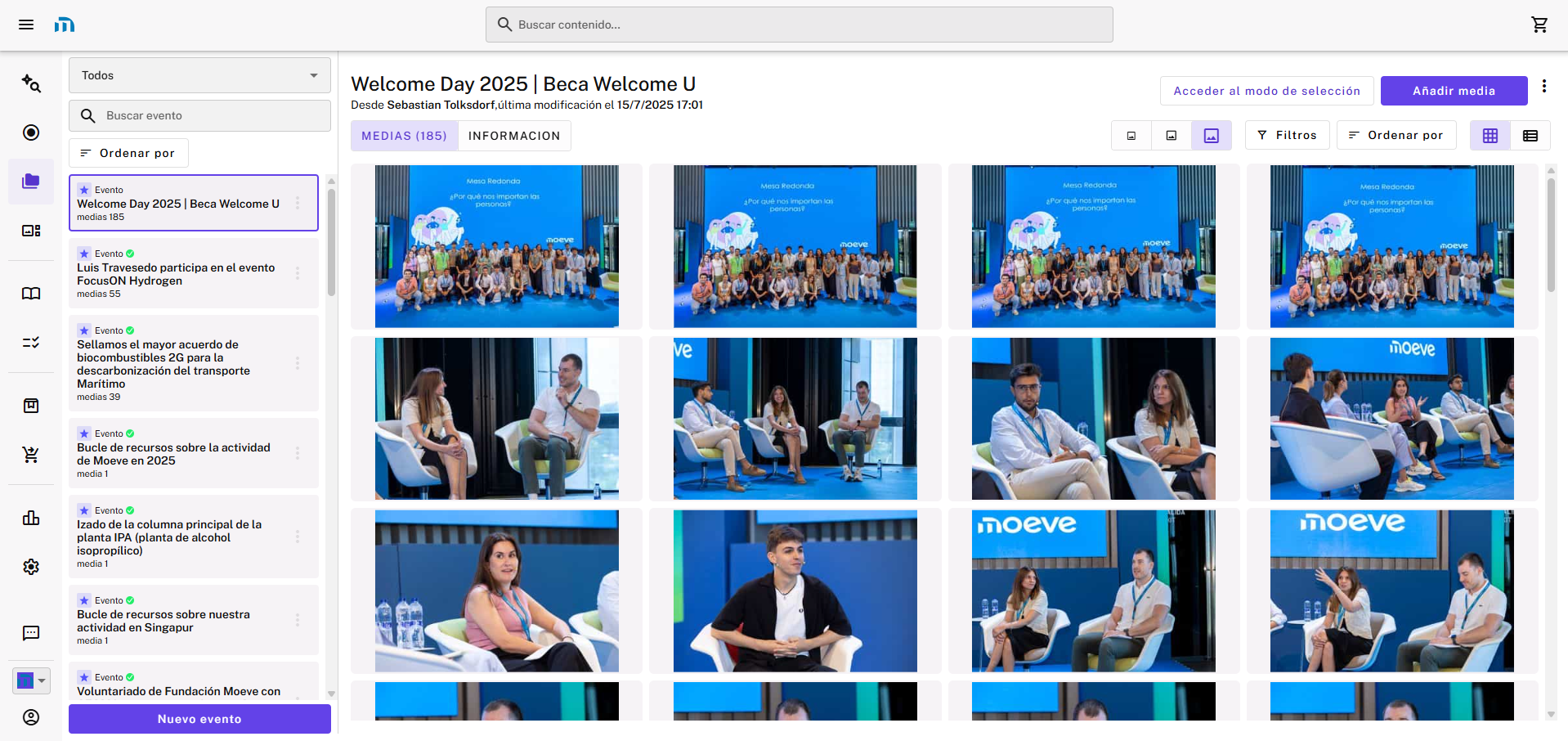Open the options dots for Welcome Day 2025 event
Viewport: 1568px width, 741px height.
point(298,203)
